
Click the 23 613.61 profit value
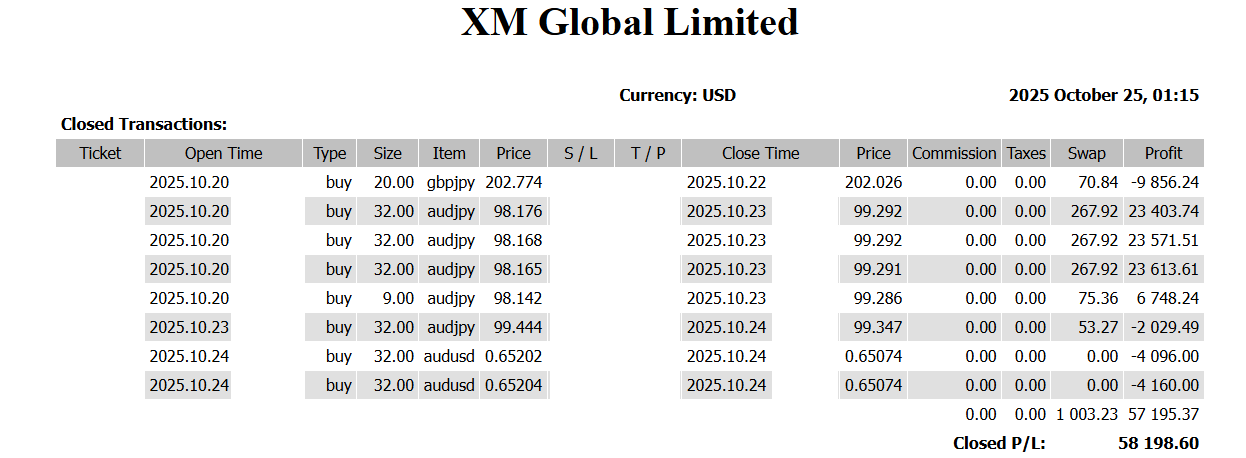point(1163,269)
